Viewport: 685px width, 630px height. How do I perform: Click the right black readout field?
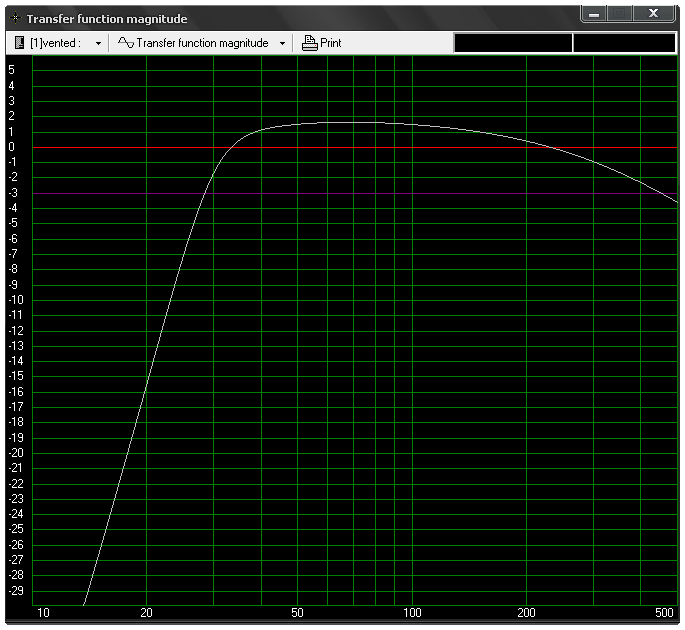[x=624, y=43]
